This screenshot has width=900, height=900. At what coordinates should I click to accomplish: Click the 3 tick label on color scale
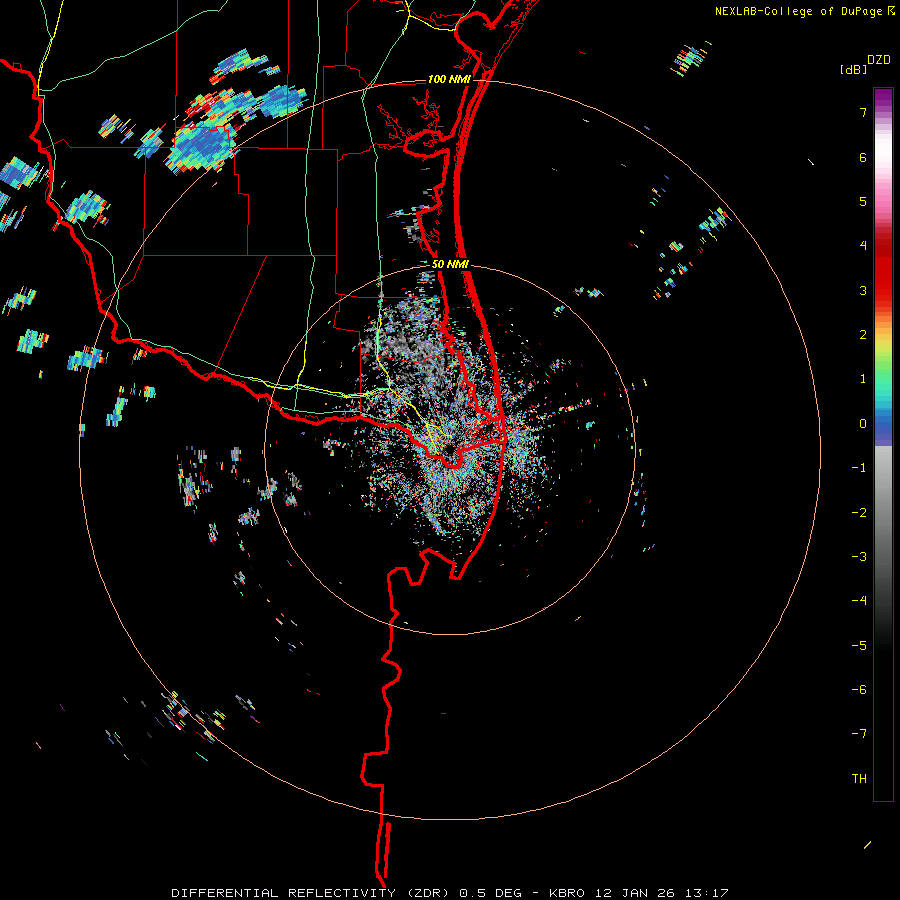[x=863, y=290]
